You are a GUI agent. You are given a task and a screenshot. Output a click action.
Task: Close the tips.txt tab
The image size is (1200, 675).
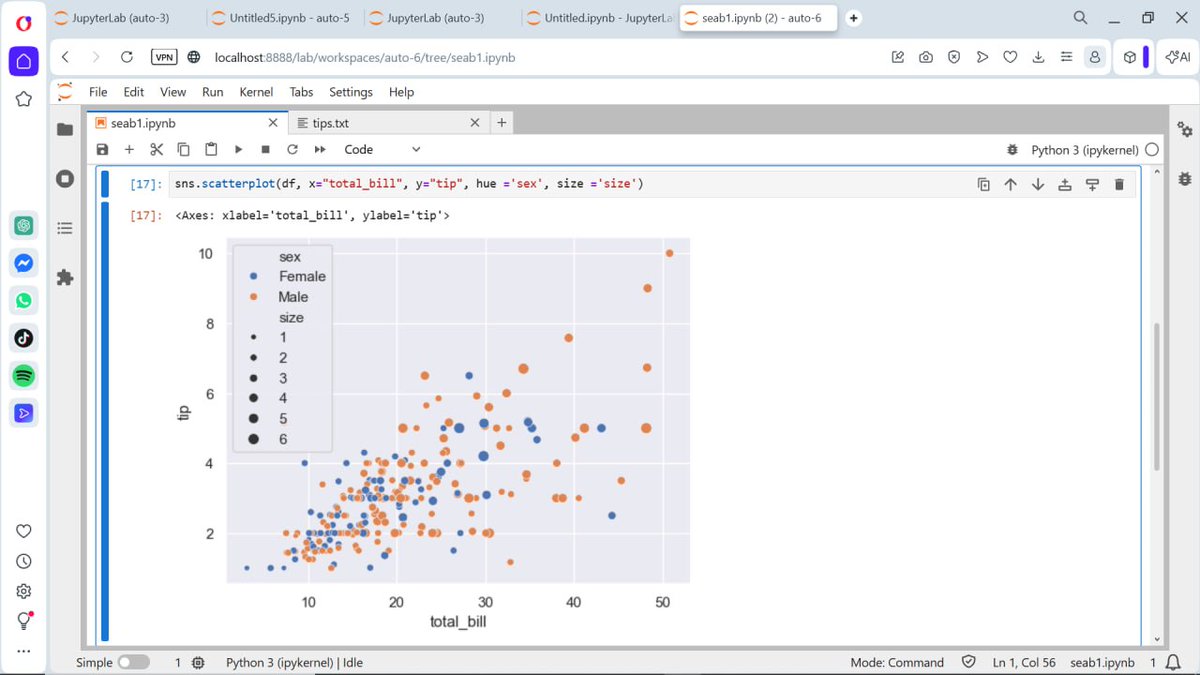click(475, 123)
